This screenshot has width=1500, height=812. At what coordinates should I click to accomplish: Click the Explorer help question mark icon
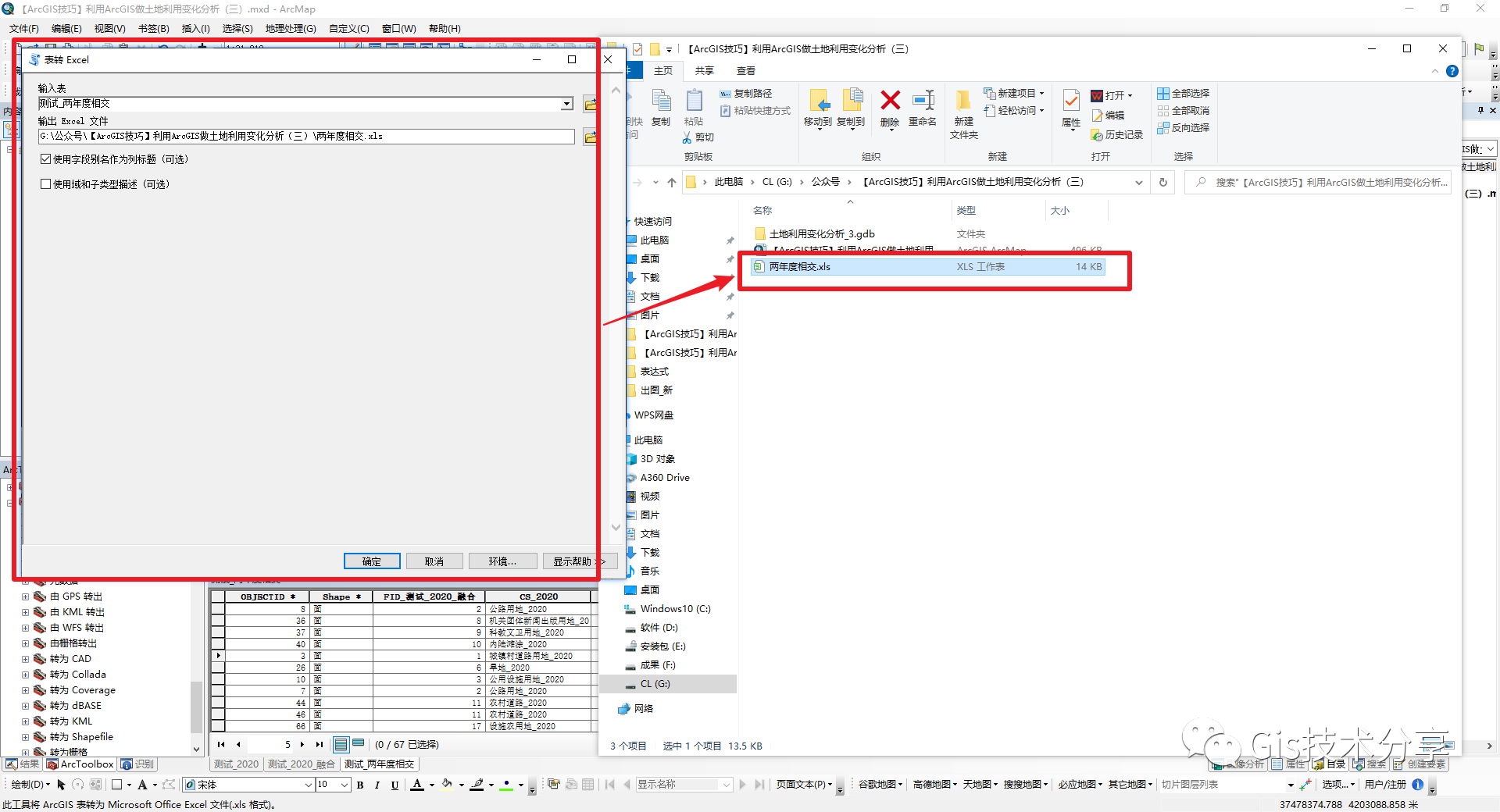tap(1452, 71)
